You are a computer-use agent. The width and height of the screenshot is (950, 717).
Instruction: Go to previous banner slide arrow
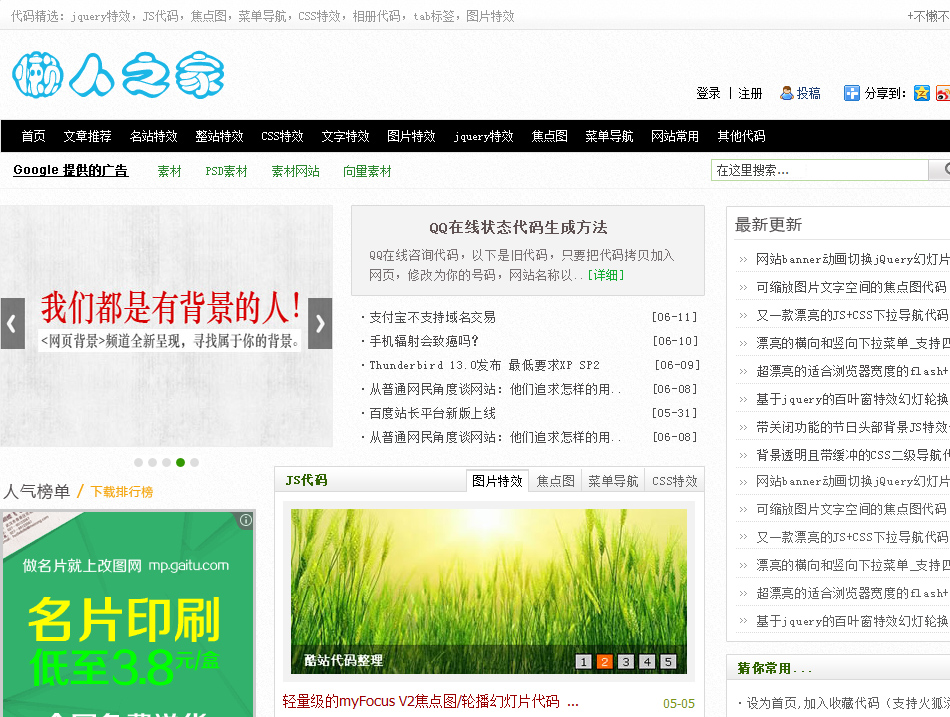click(x=12, y=324)
